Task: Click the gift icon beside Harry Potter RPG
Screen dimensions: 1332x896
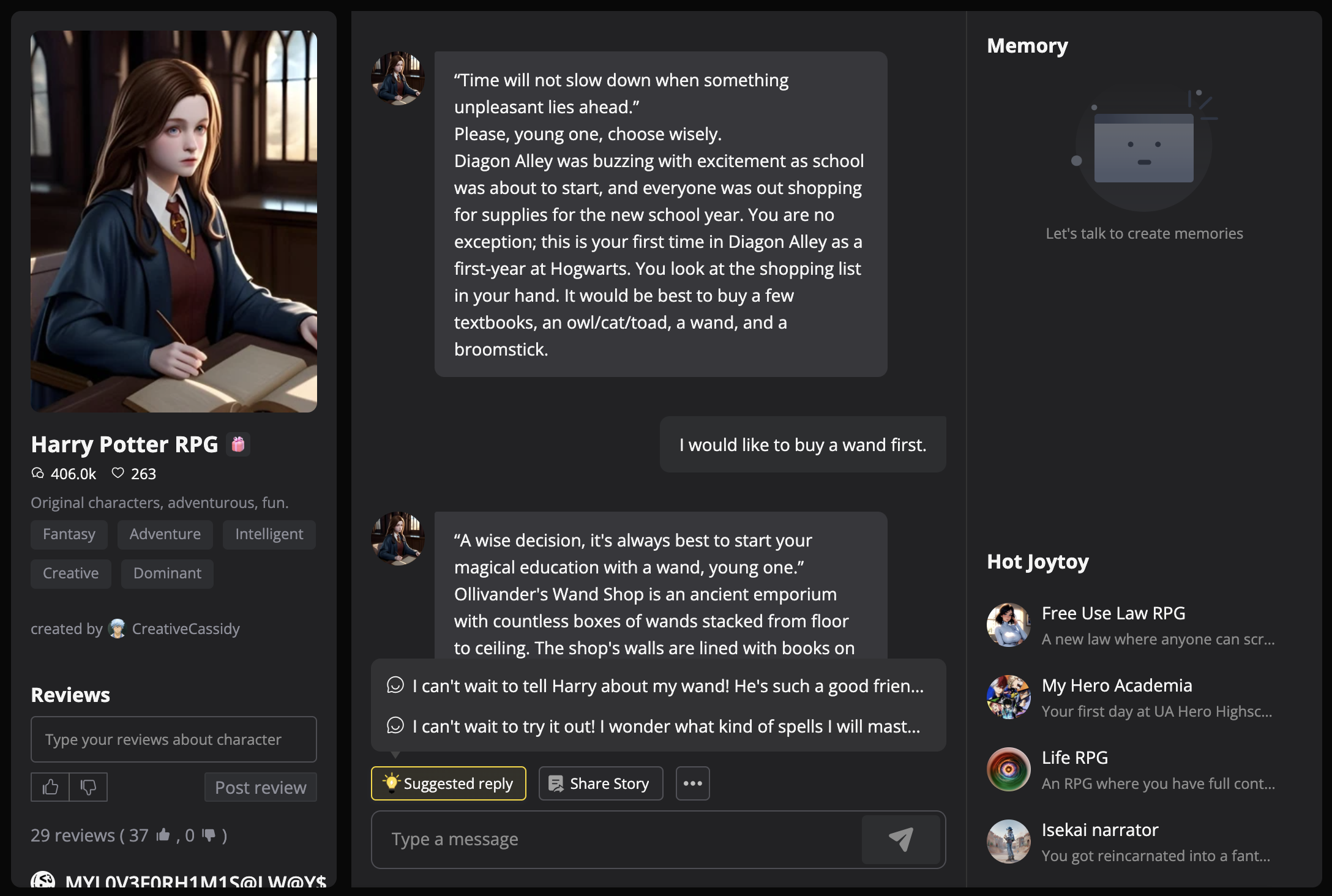Action: pyautogui.click(x=238, y=444)
